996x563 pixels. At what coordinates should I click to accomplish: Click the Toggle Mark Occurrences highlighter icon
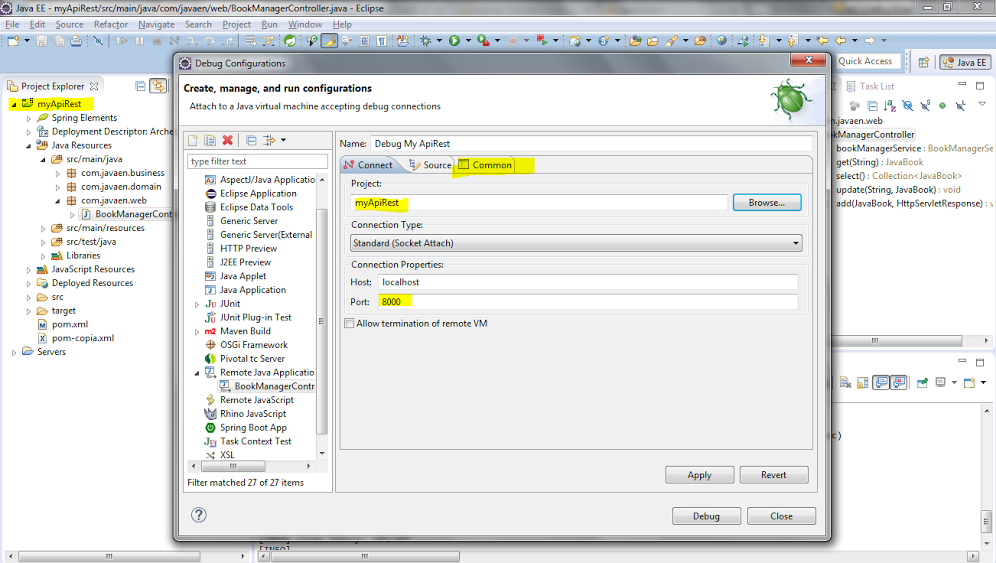point(329,41)
